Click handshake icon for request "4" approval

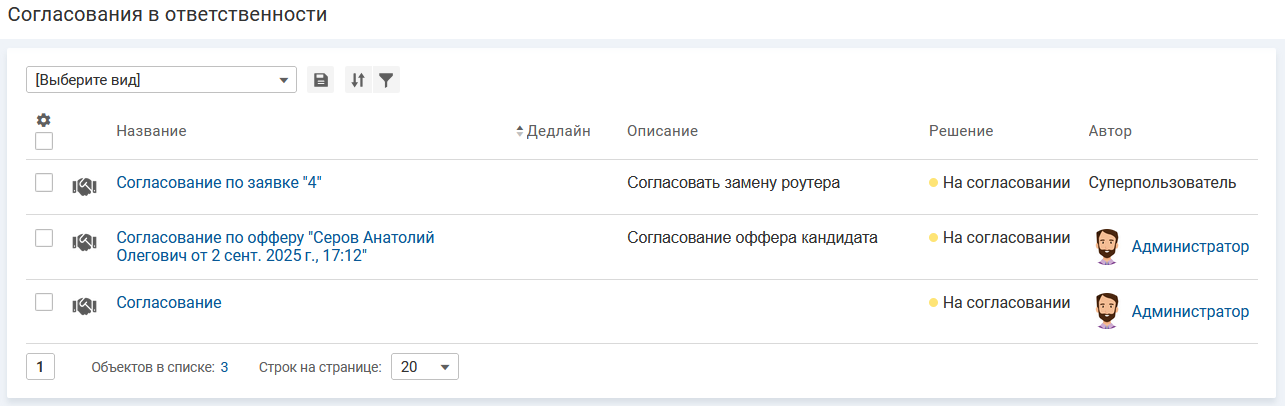click(x=84, y=186)
